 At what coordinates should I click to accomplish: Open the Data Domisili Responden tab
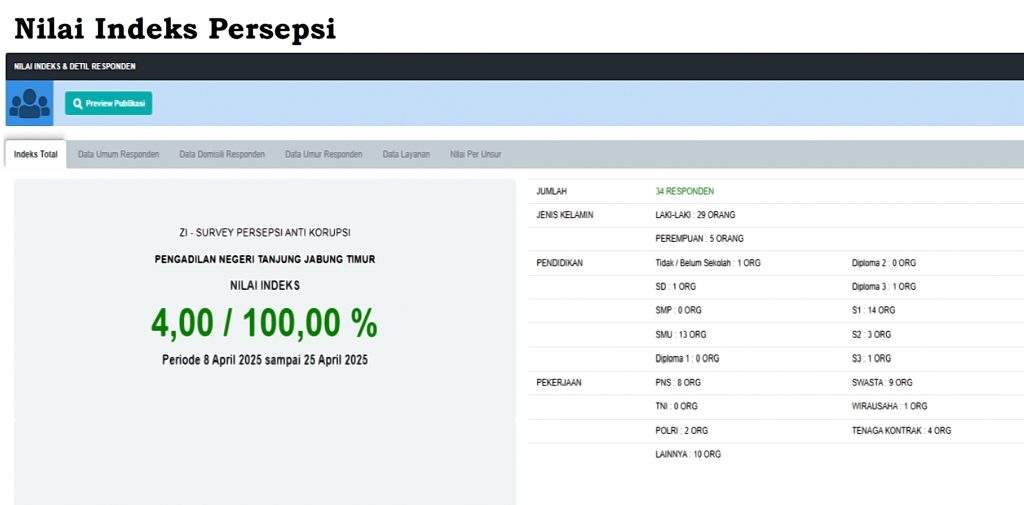[x=222, y=154]
